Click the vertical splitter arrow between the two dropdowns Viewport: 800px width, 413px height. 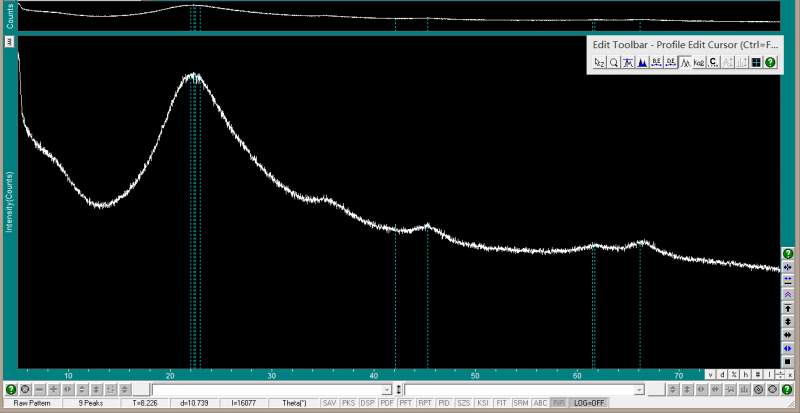(x=398, y=390)
